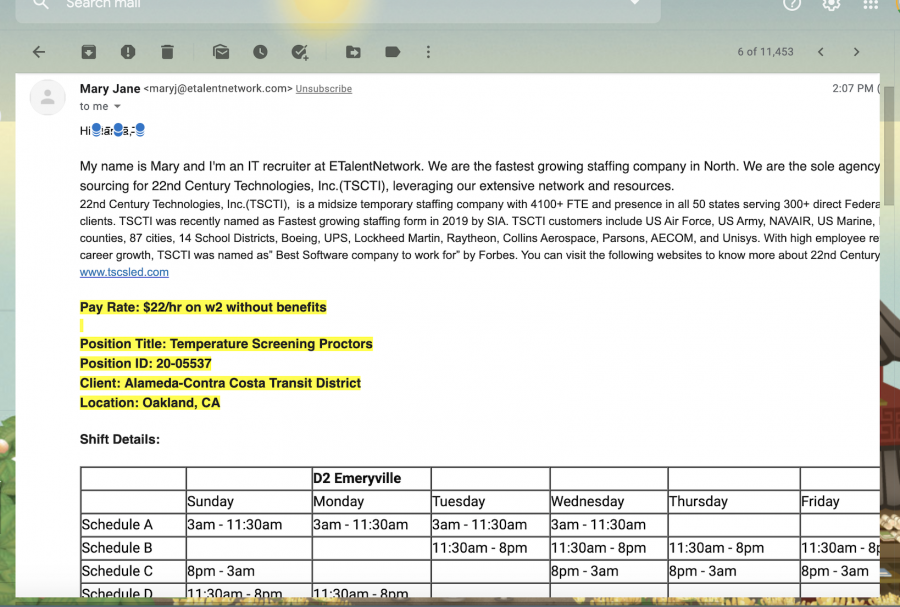Screen dimensions: 900x607
Task: Click the Thursday column header
Action: pos(734,501)
